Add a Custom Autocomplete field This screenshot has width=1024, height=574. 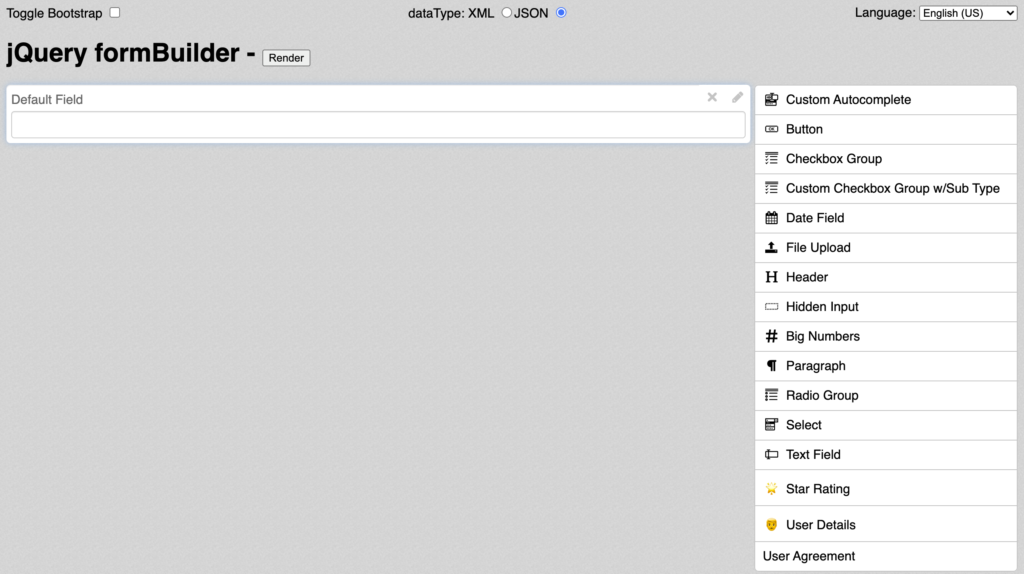point(886,100)
